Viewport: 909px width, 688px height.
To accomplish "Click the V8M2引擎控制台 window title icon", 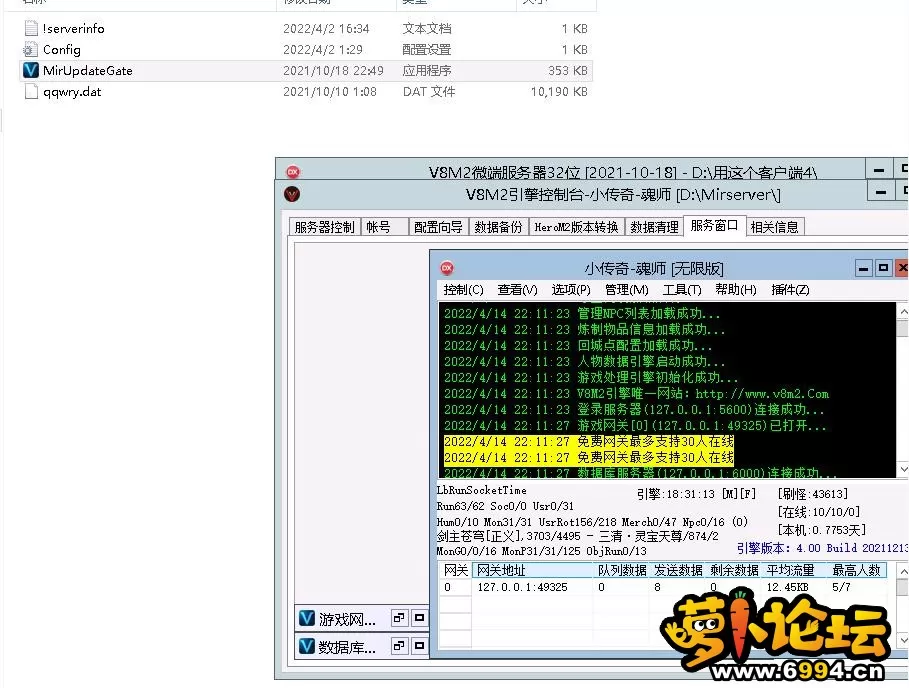I will (x=292, y=194).
